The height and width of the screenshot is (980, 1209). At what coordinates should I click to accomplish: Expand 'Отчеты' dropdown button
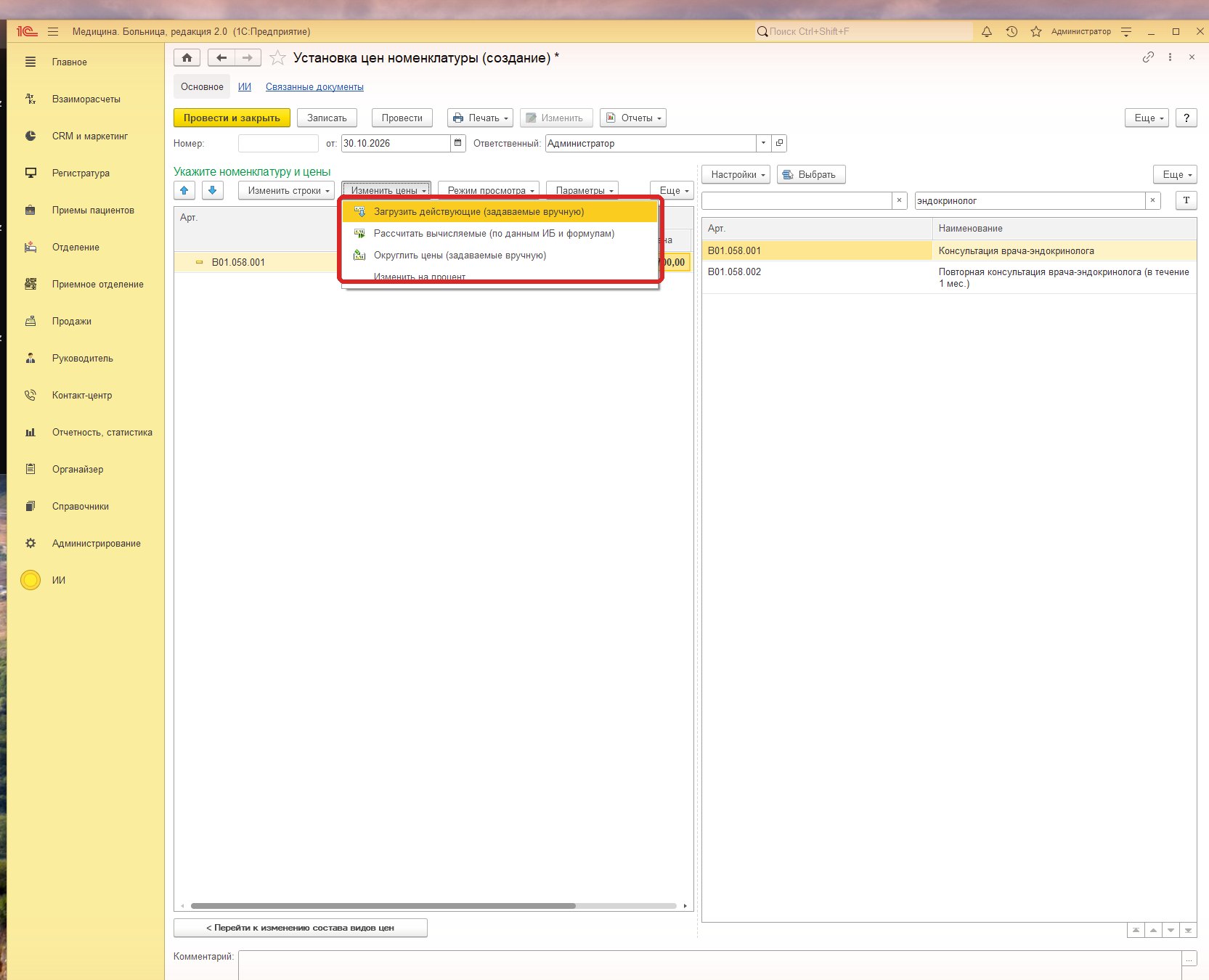tap(632, 118)
